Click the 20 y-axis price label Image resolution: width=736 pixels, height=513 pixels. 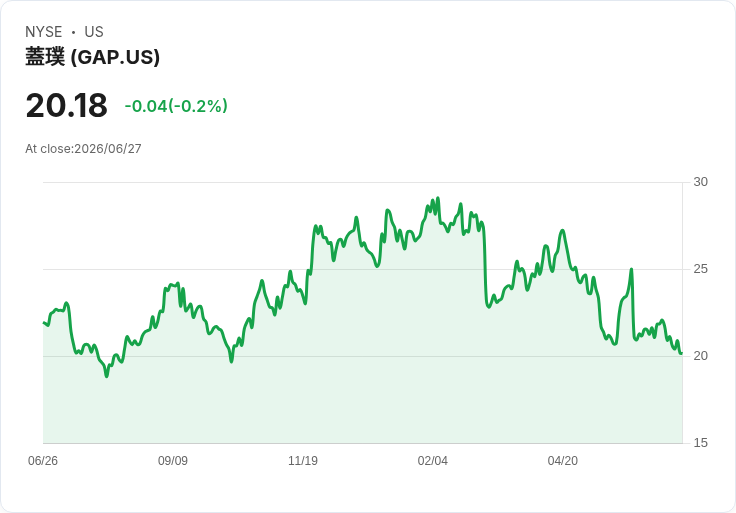click(x=700, y=356)
